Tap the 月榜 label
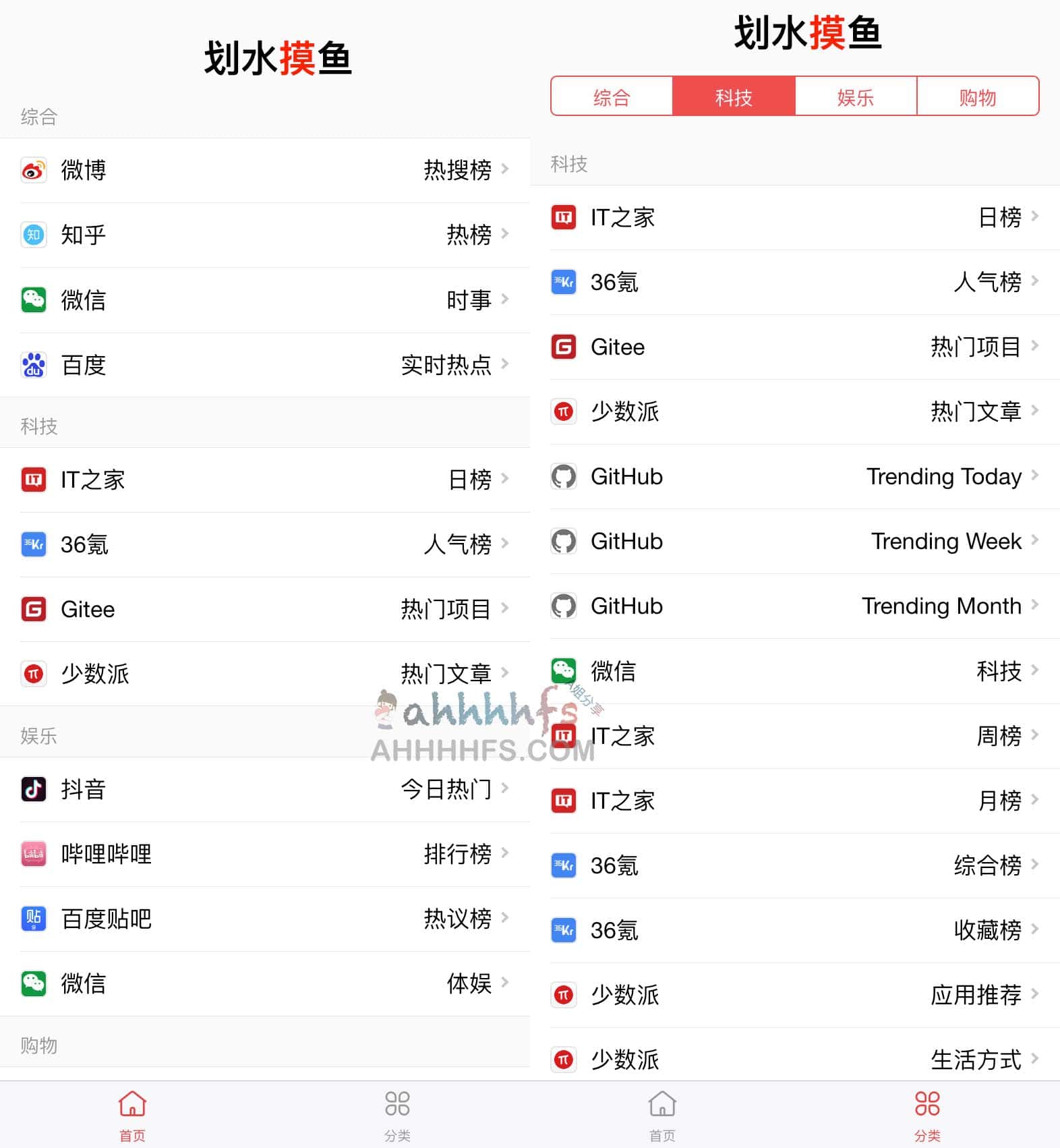 [999, 801]
